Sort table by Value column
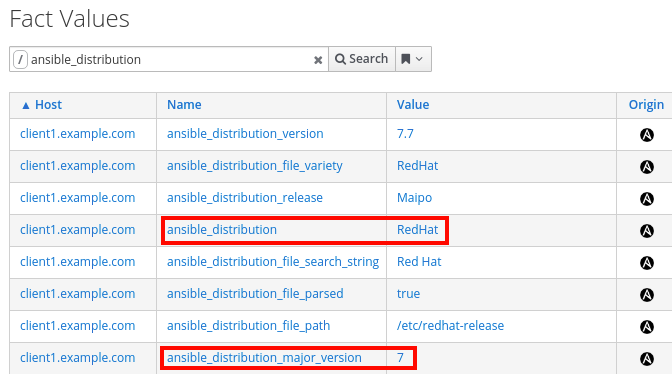This screenshot has height=374, width=672. click(413, 105)
